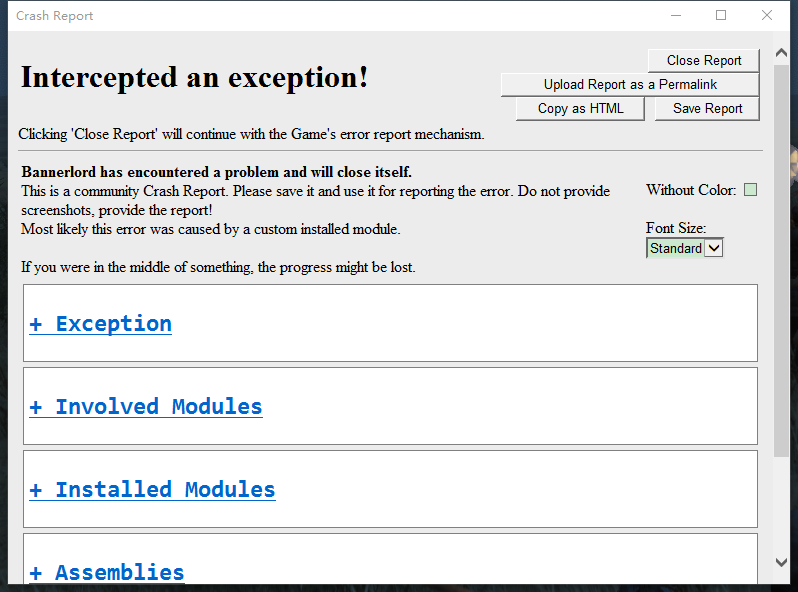Image resolution: width=798 pixels, height=592 pixels.
Task: Click 'Most likely this error was caused' line
Action: pos(211,229)
